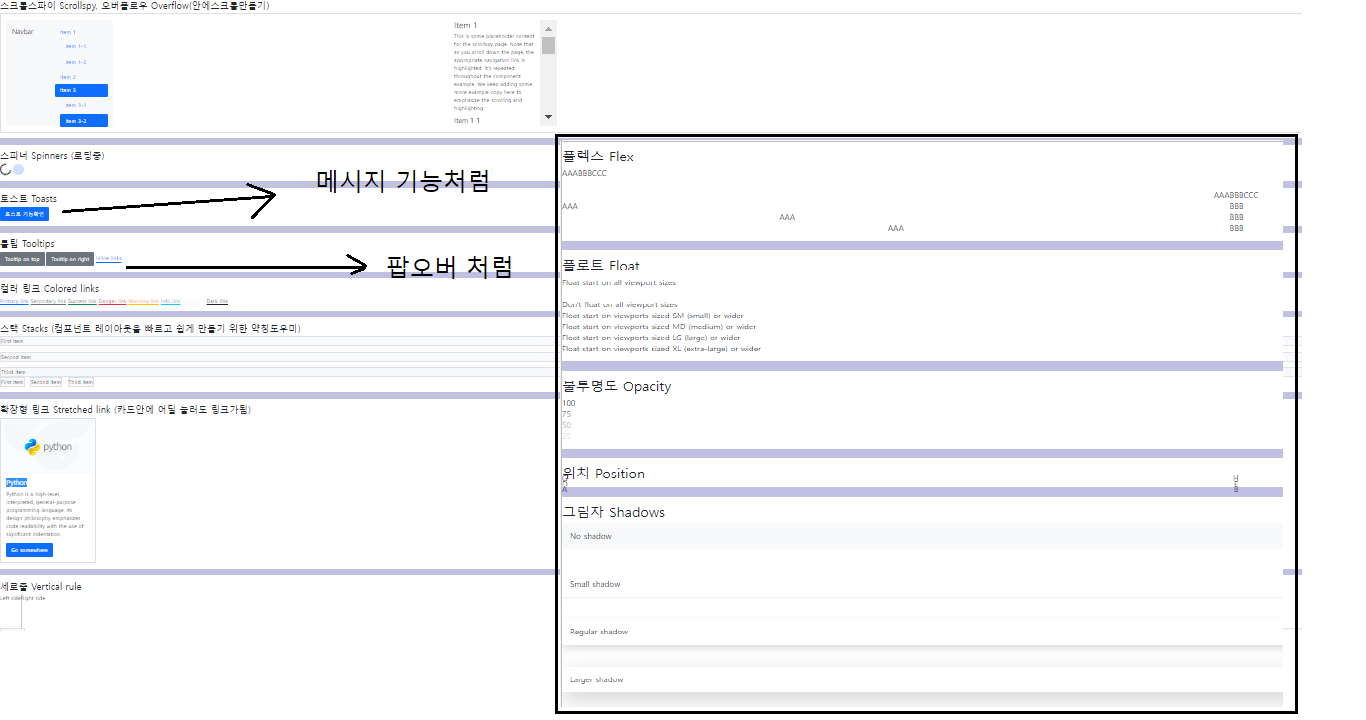Click the up arrow of the overflow scrollbar
This screenshot has width=1366, height=720.
point(549,29)
